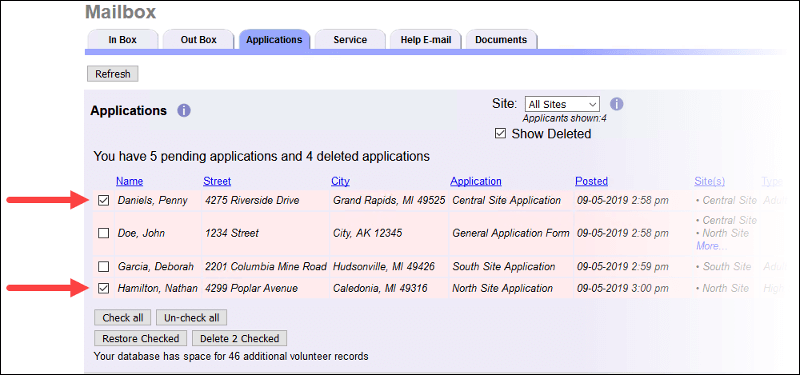Sort by the Posted column header
The height and width of the screenshot is (375, 800).
[x=591, y=181]
